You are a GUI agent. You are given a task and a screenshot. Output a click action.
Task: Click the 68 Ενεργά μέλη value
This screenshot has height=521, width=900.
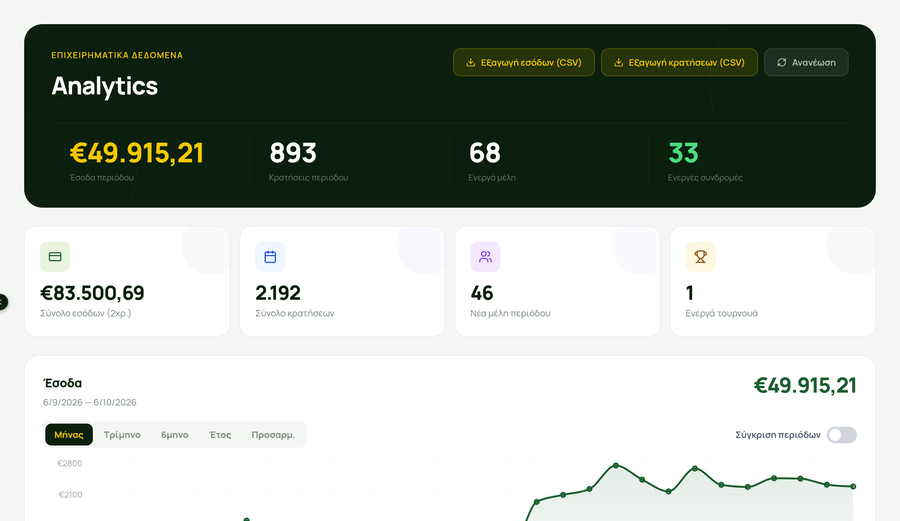[x=485, y=153]
